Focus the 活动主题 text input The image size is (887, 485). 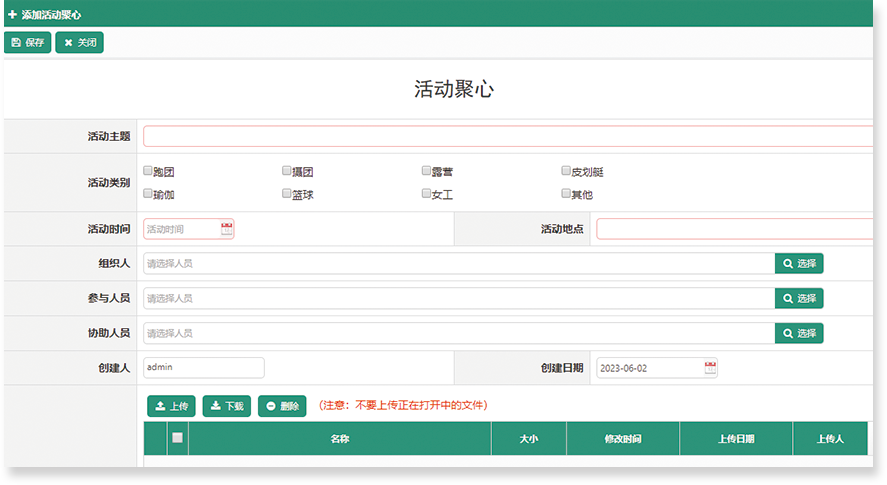click(507, 136)
